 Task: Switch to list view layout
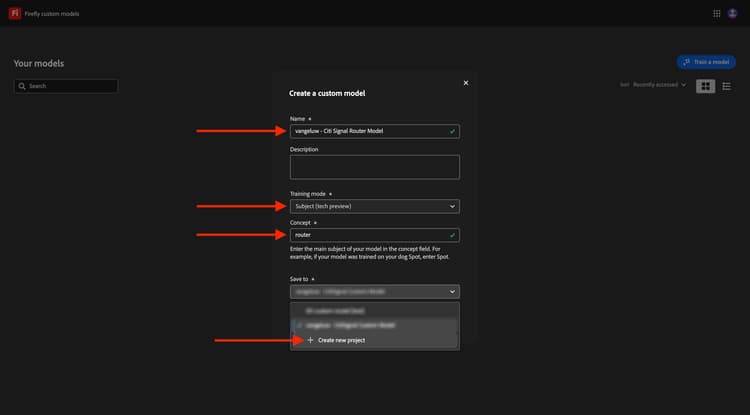727,86
